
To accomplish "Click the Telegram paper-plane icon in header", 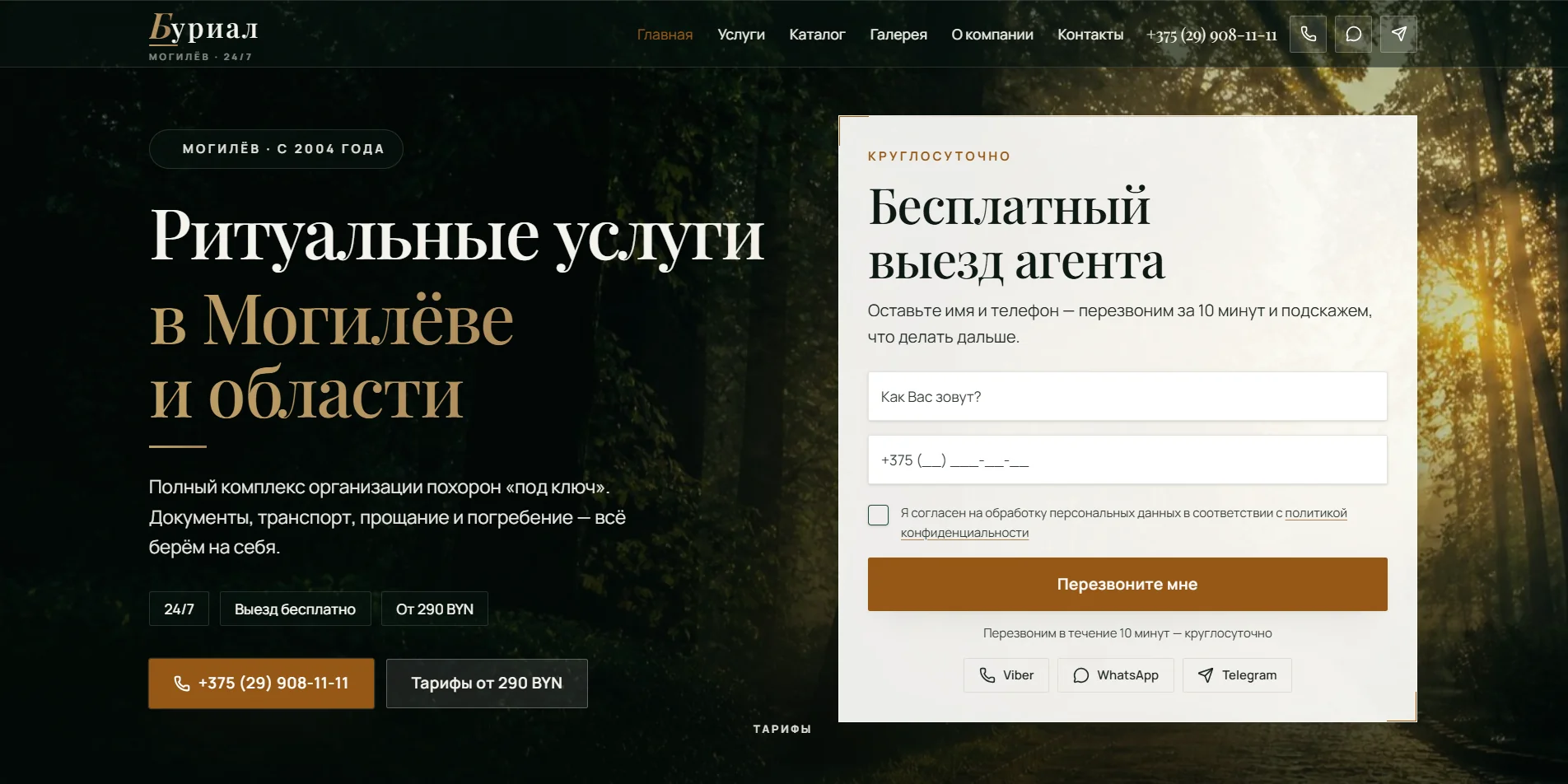I will click(1398, 34).
